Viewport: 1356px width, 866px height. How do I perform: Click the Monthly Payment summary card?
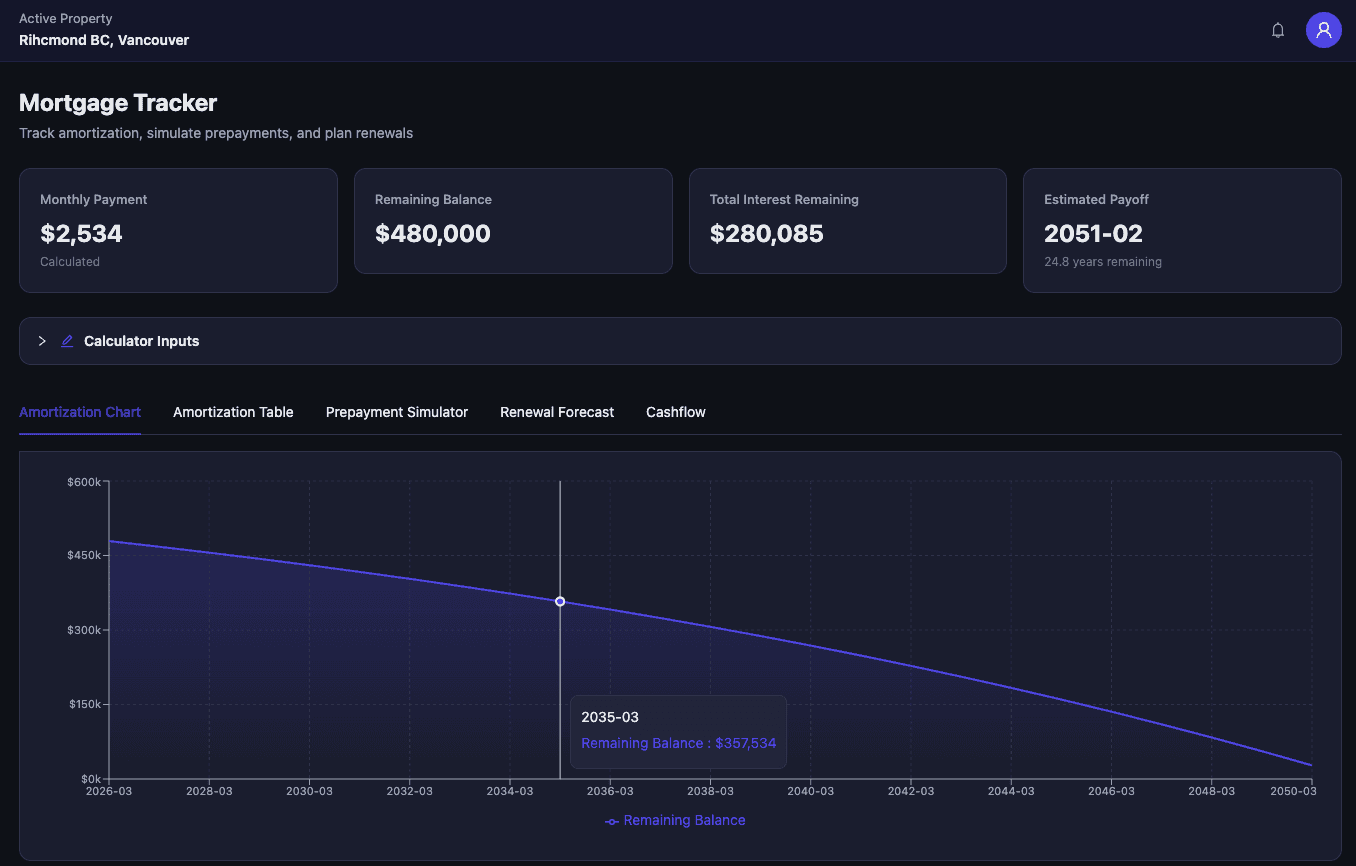pos(178,230)
